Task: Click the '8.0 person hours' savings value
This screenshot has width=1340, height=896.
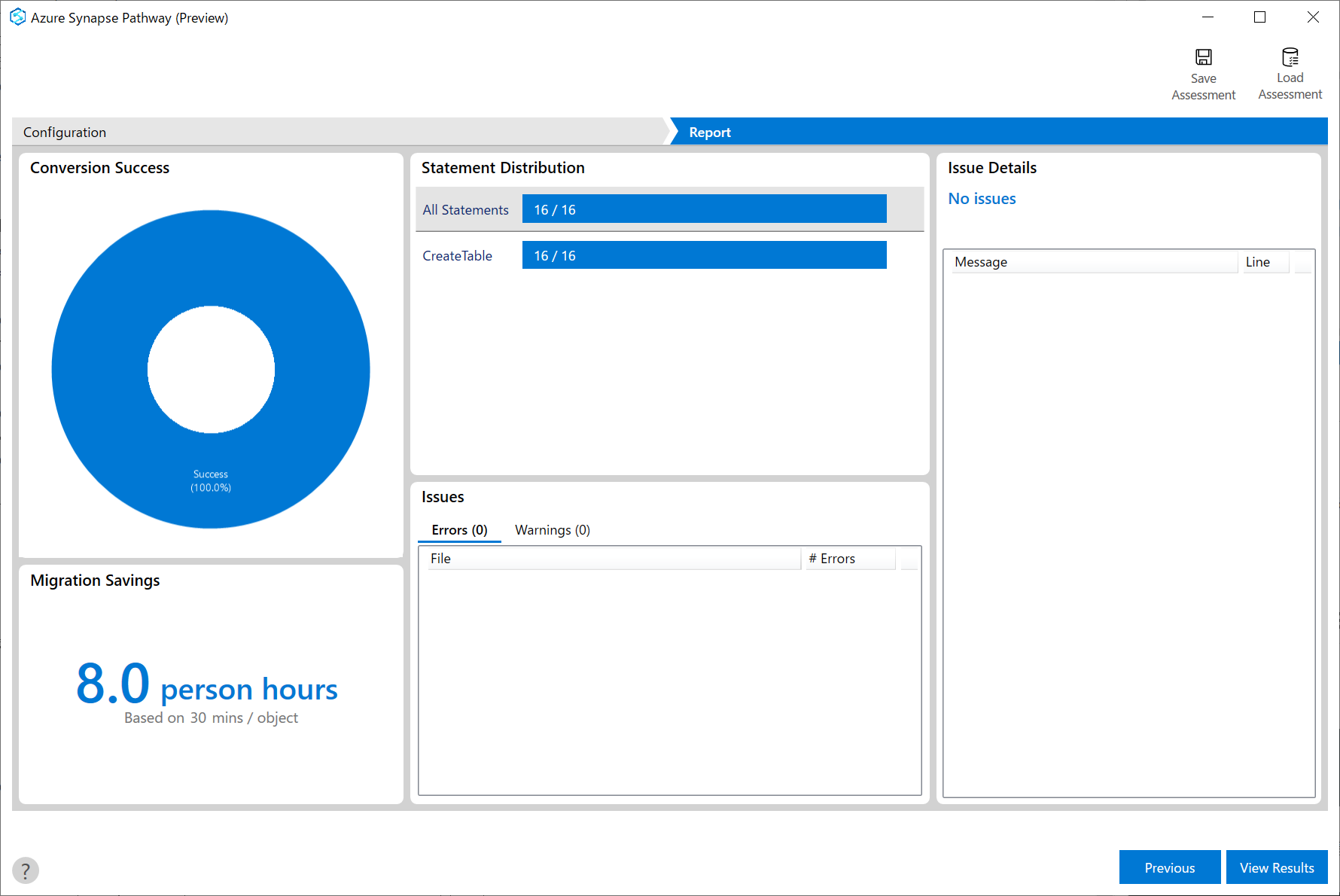Action: click(207, 684)
